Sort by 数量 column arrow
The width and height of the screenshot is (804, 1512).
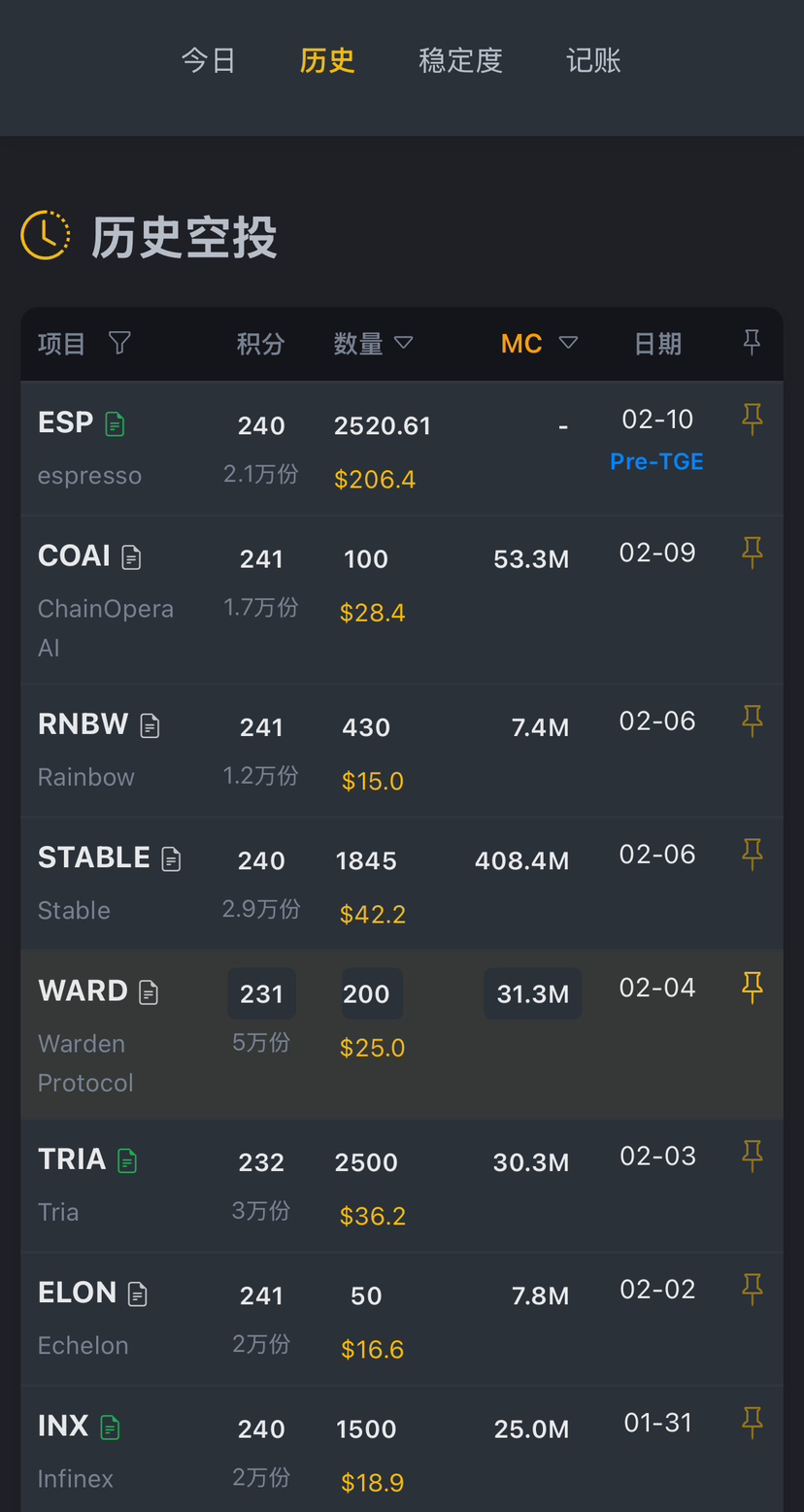click(x=403, y=343)
